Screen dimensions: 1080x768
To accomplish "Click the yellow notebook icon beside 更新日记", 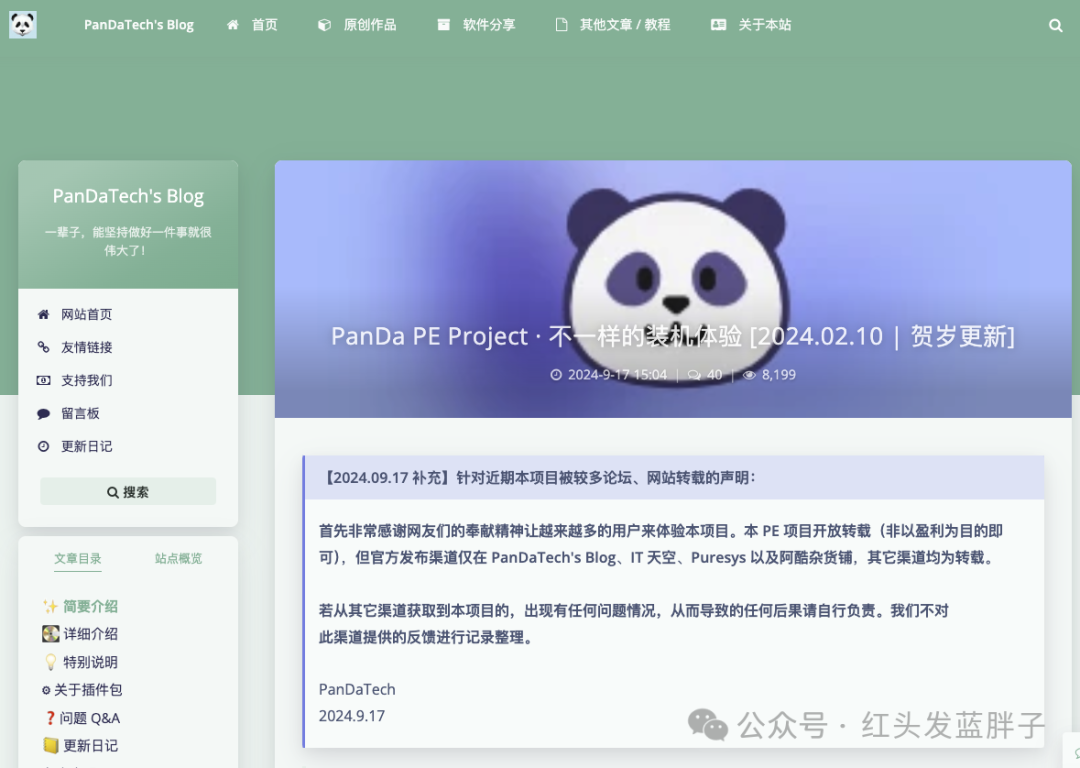I will coord(50,745).
